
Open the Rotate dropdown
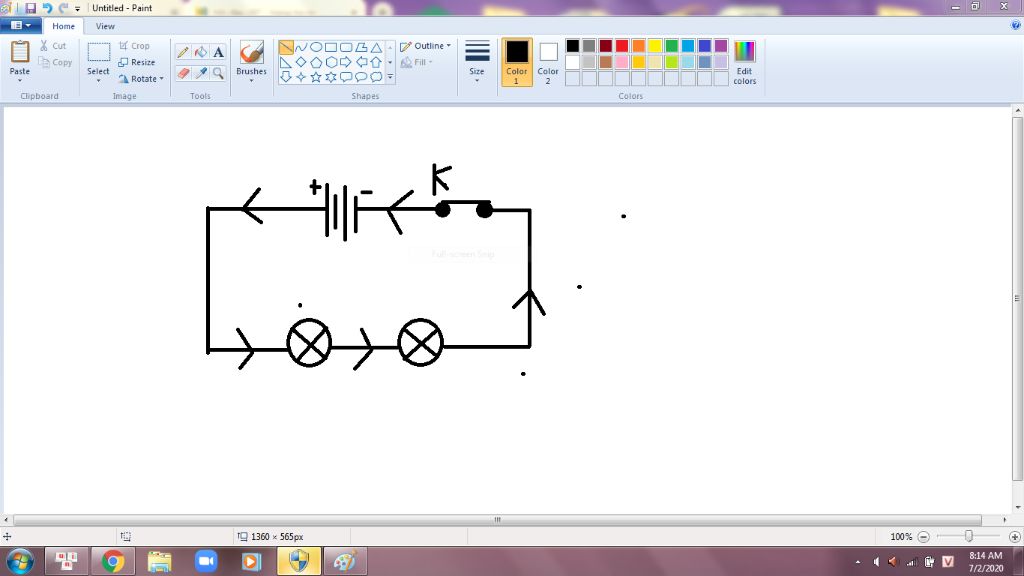[141, 78]
